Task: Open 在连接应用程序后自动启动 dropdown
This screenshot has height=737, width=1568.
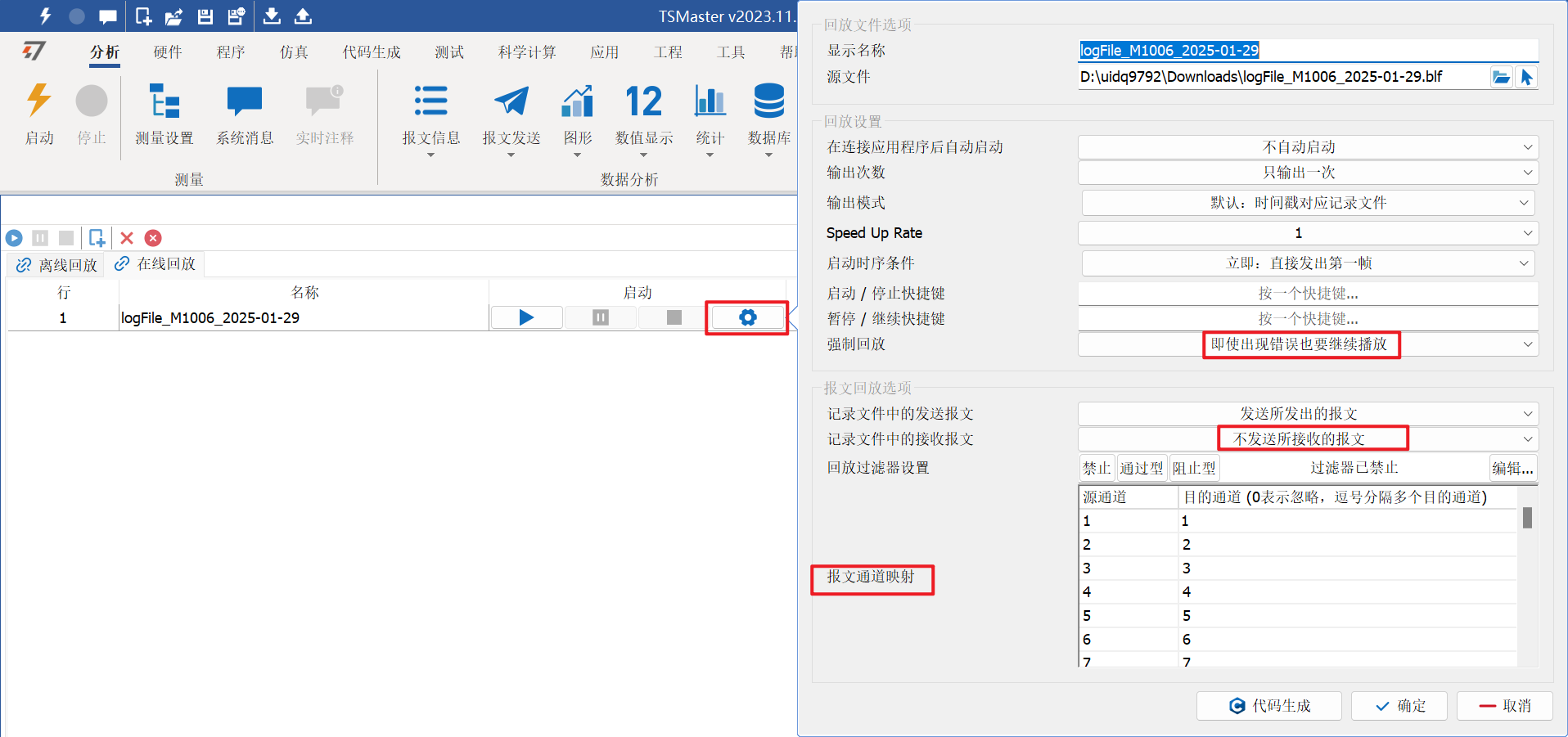Action: click(1308, 147)
